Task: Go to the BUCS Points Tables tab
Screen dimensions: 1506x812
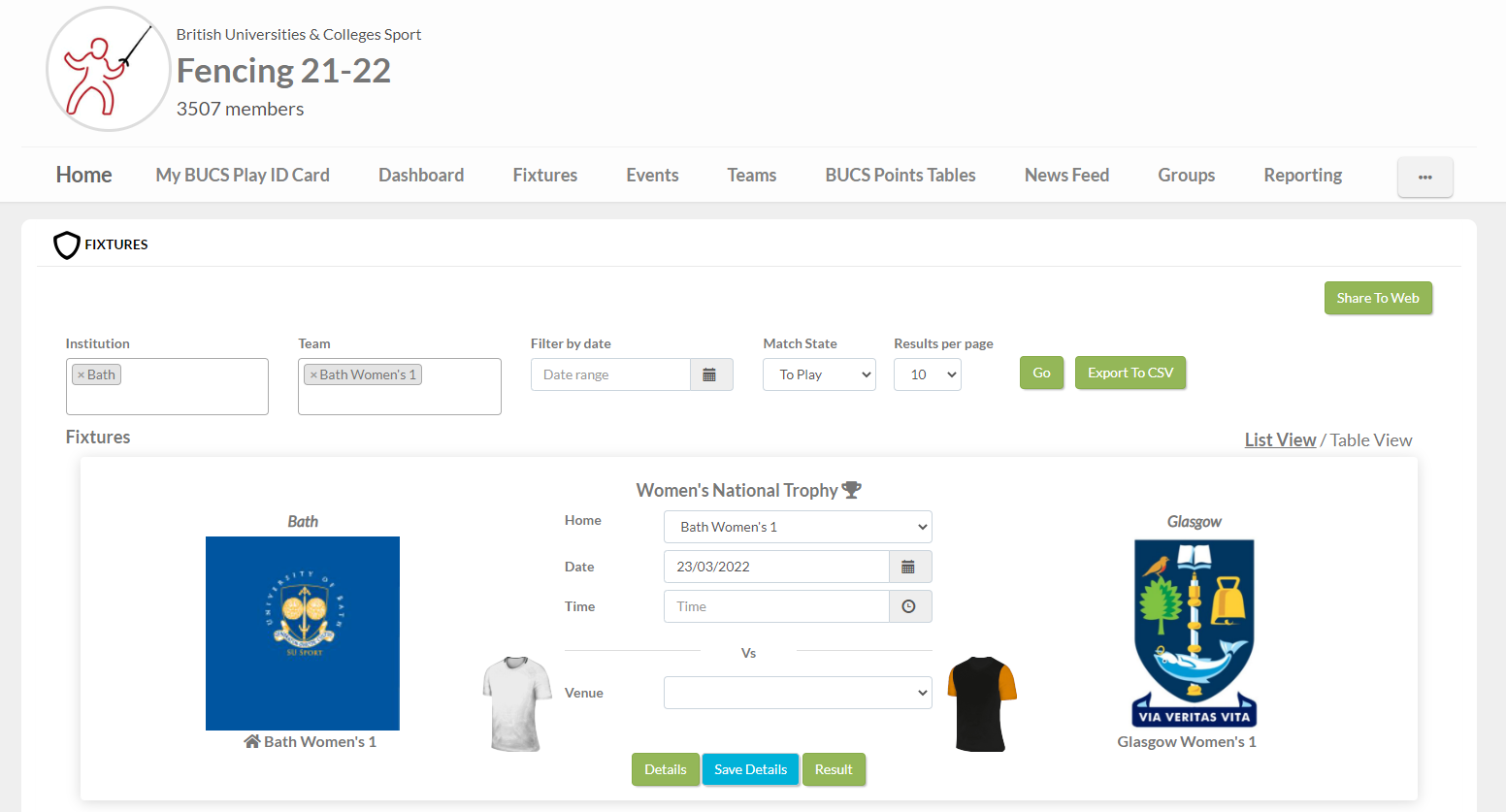Action: point(900,175)
